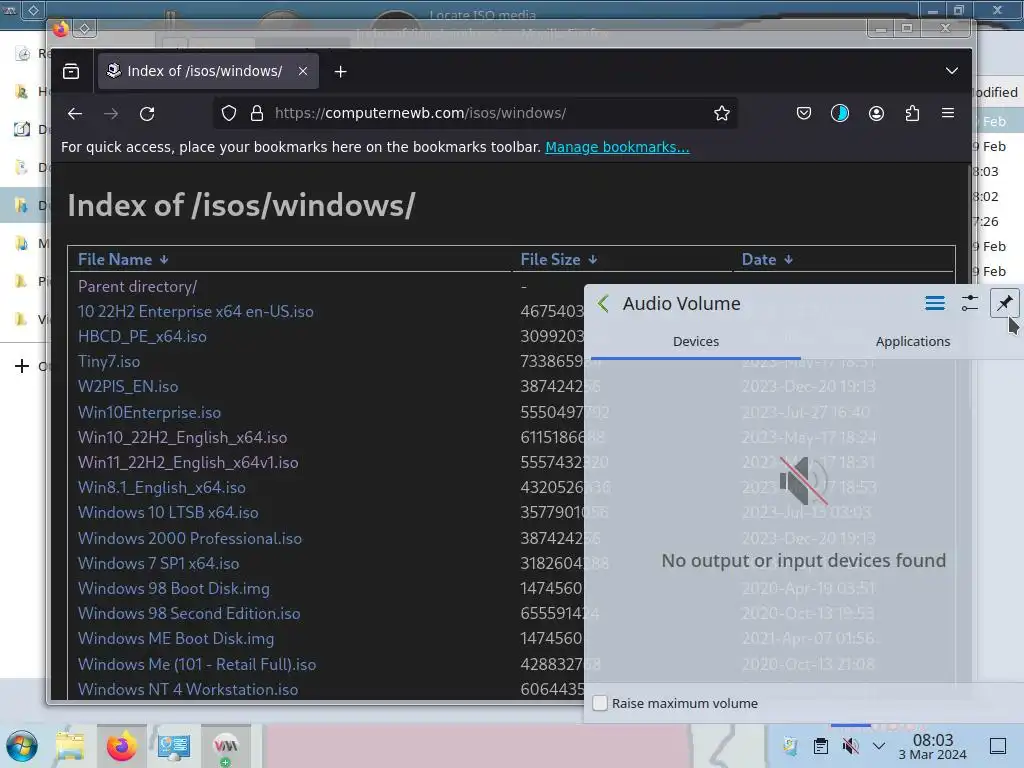Download 10 22H2 Enterprise x64 en-US.iso

(195, 312)
